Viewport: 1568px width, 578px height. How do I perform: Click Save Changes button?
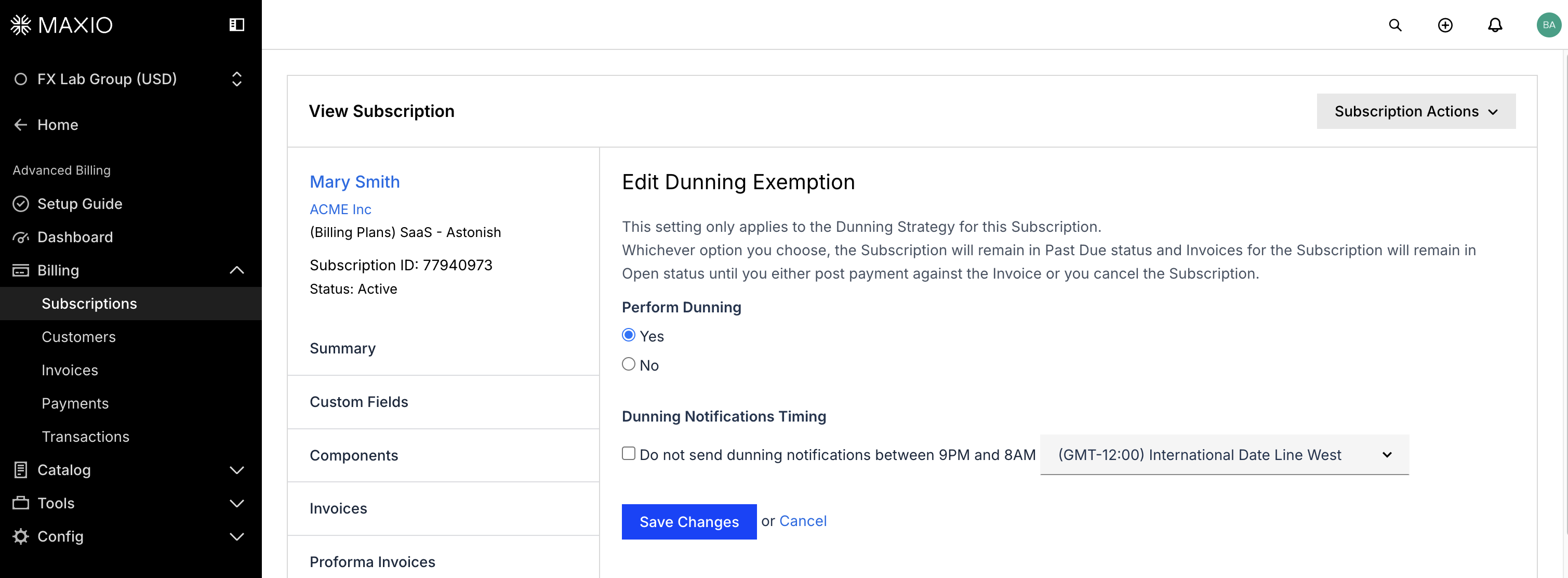pyautogui.click(x=689, y=522)
